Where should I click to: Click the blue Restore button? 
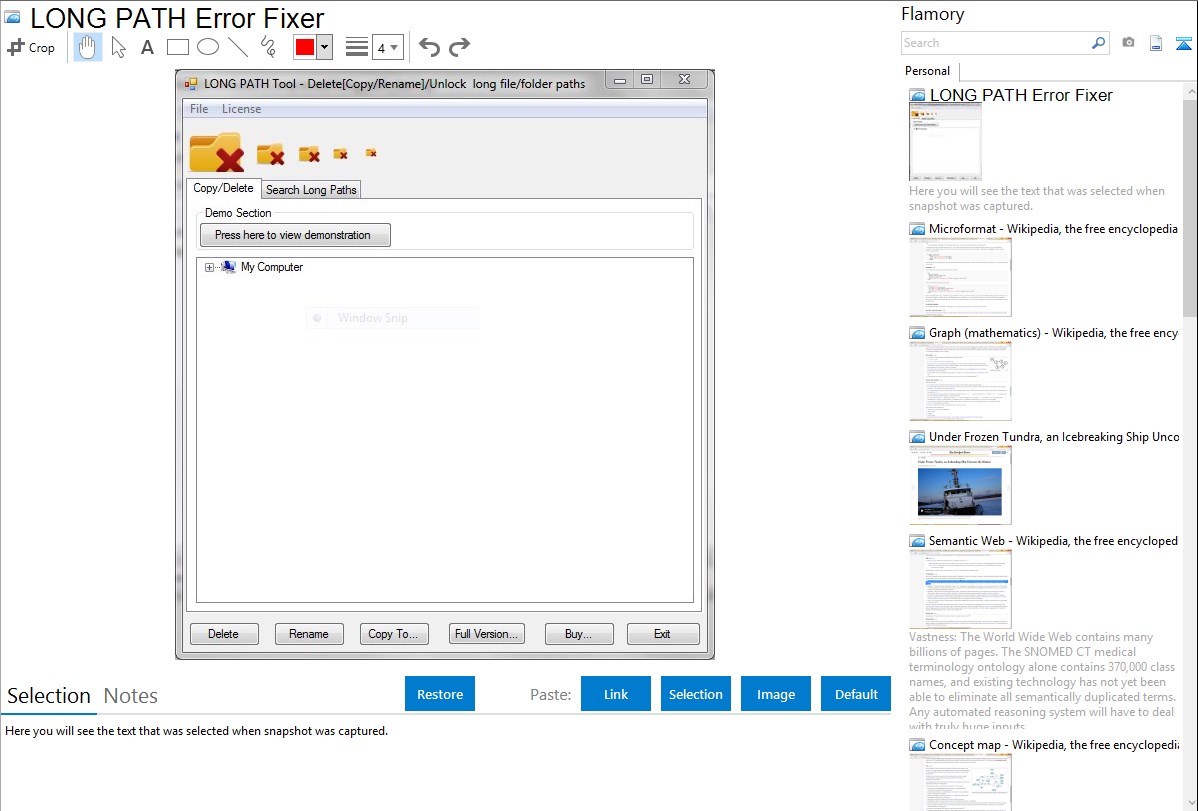(x=440, y=694)
